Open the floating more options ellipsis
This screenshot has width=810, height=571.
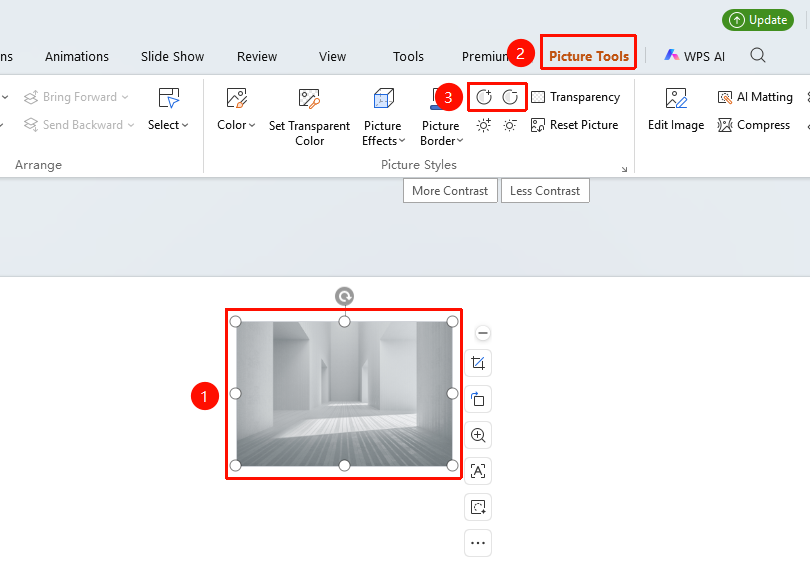point(478,543)
